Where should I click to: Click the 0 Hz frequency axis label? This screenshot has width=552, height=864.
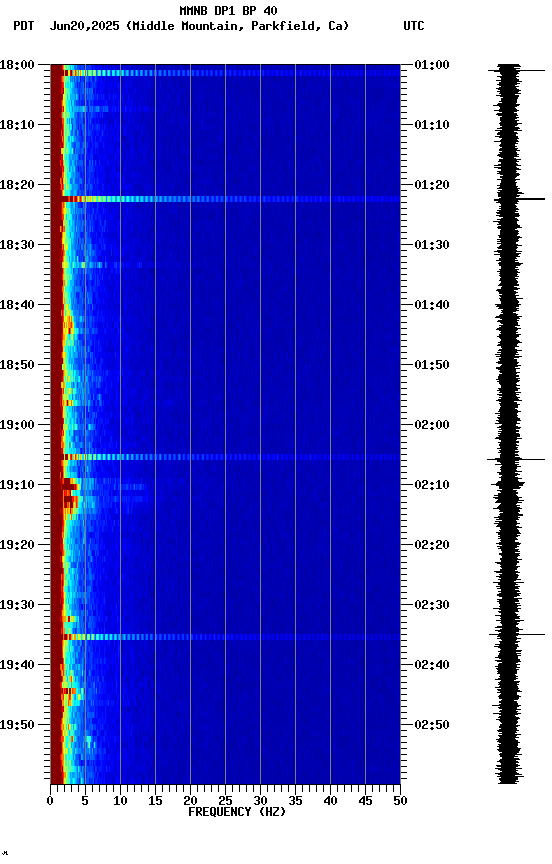51,801
